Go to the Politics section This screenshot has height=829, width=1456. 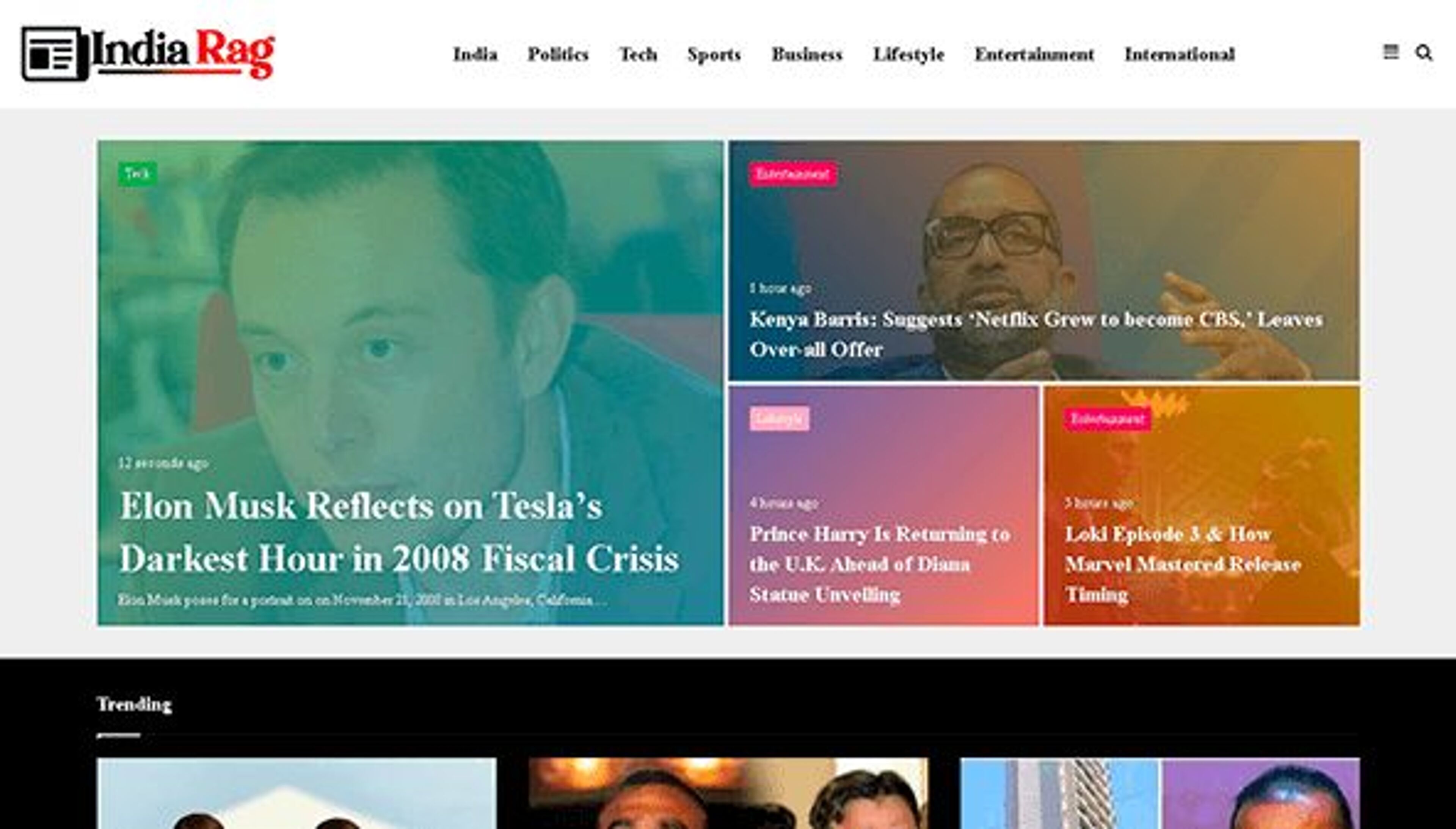558,54
